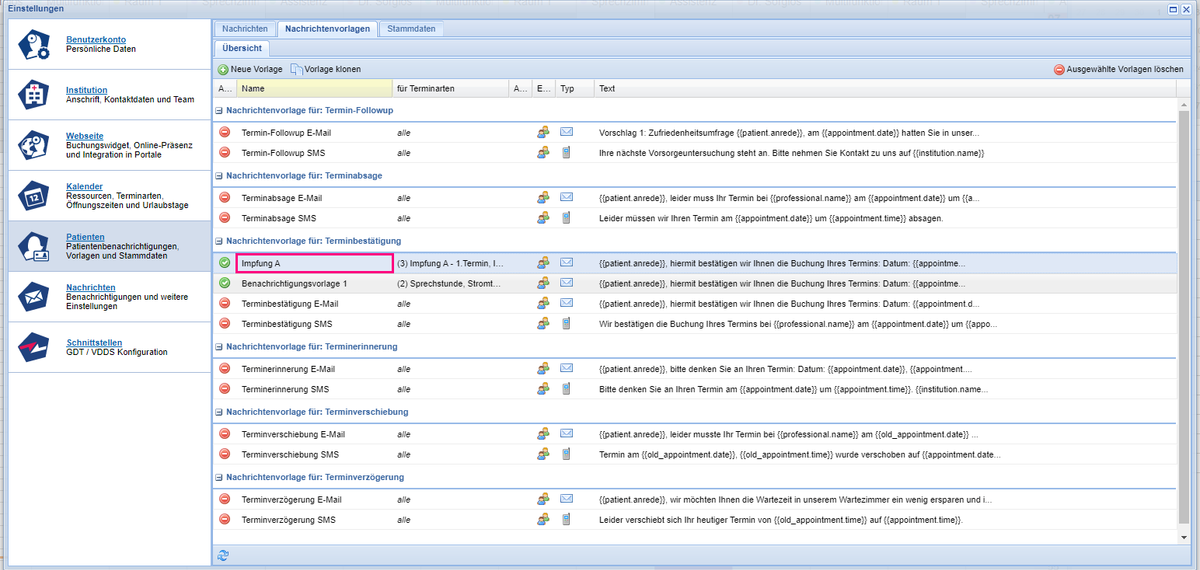This screenshot has width=1200, height=570.
Task: Click Neue Vorlage button
Action: pos(250,69)
